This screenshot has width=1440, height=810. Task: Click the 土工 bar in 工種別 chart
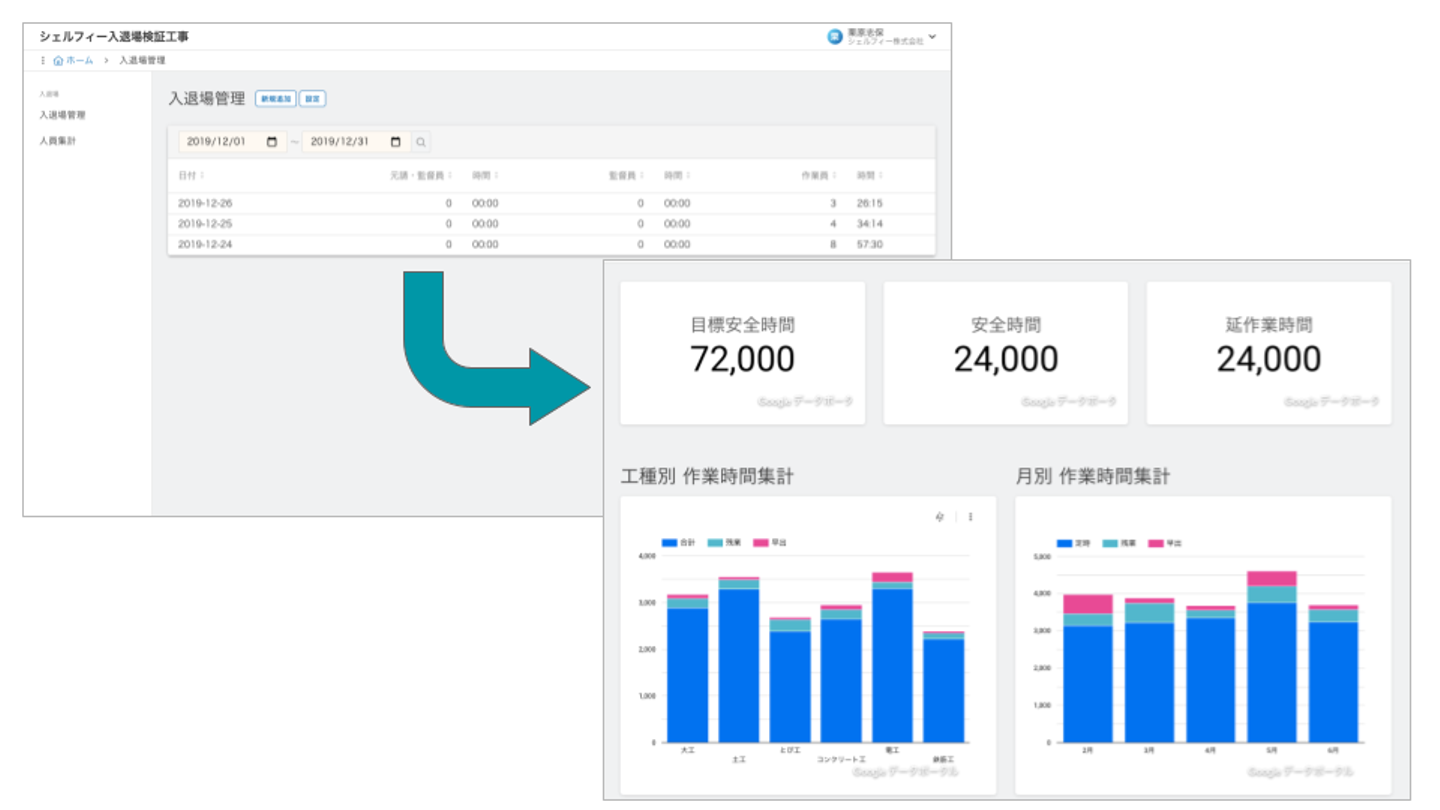[739, 660]
